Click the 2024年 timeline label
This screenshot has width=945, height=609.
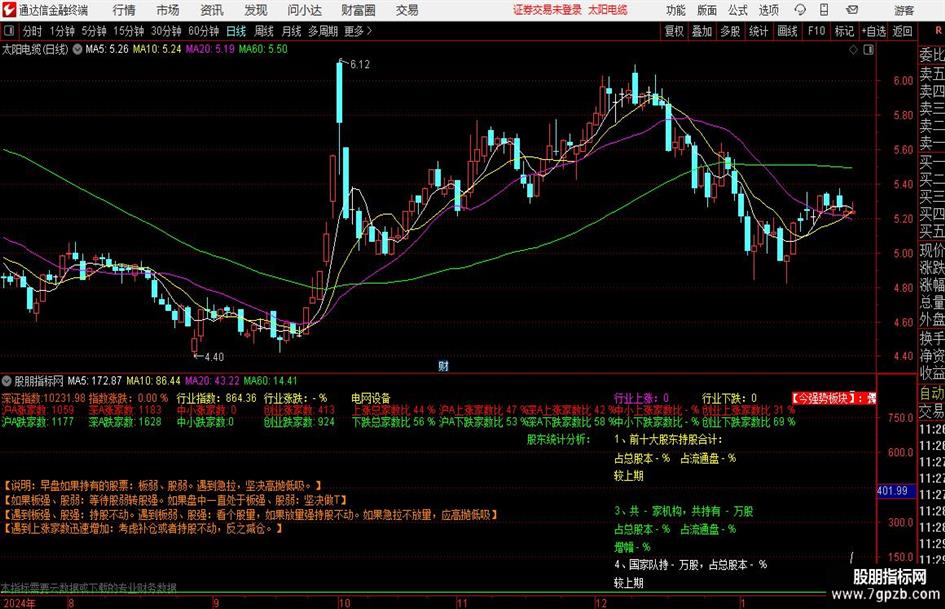click(x=18, y=603)
